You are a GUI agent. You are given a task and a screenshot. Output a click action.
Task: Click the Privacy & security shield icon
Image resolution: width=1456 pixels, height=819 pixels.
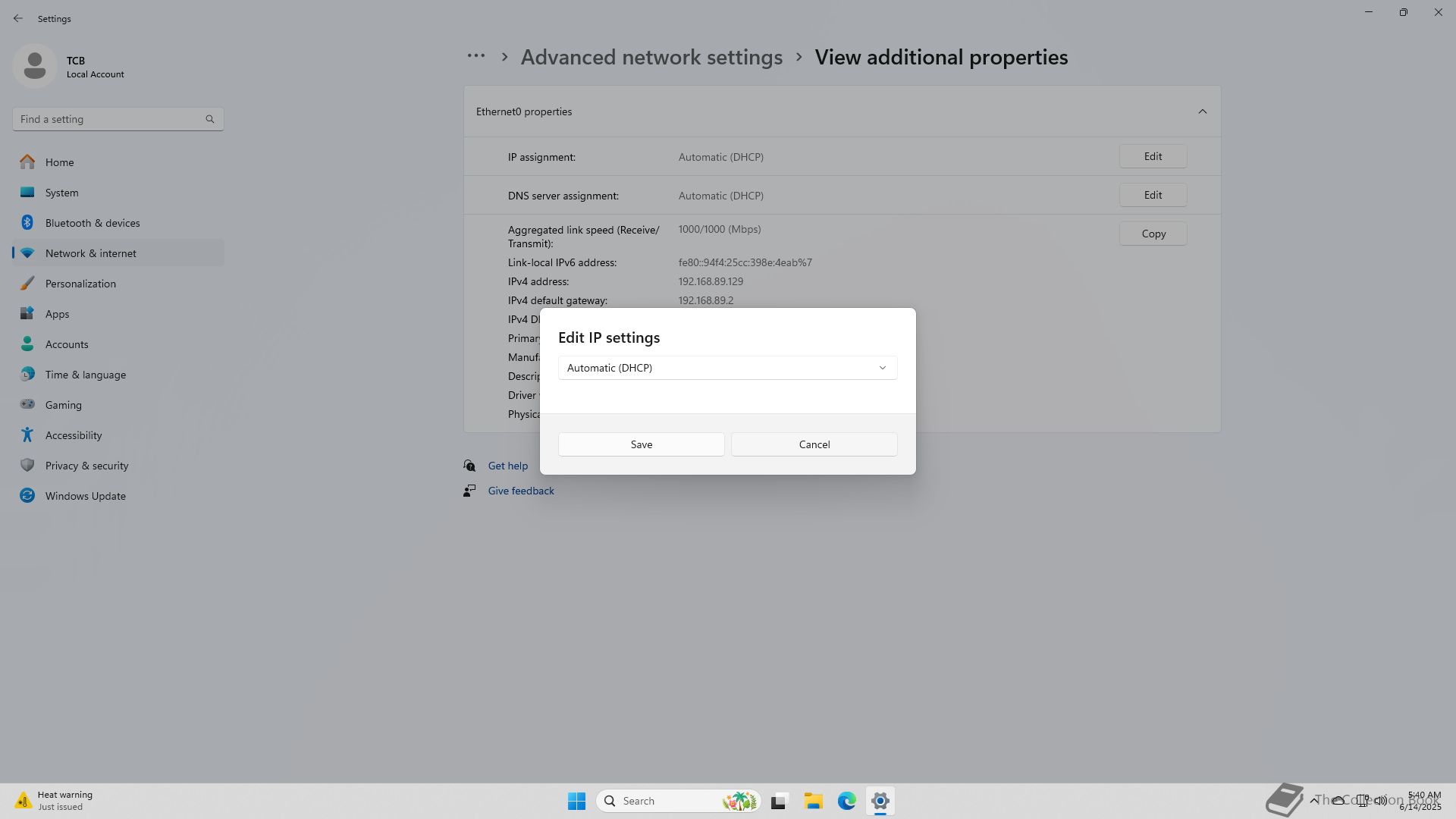pyautogui.click(x=27, y=466)
